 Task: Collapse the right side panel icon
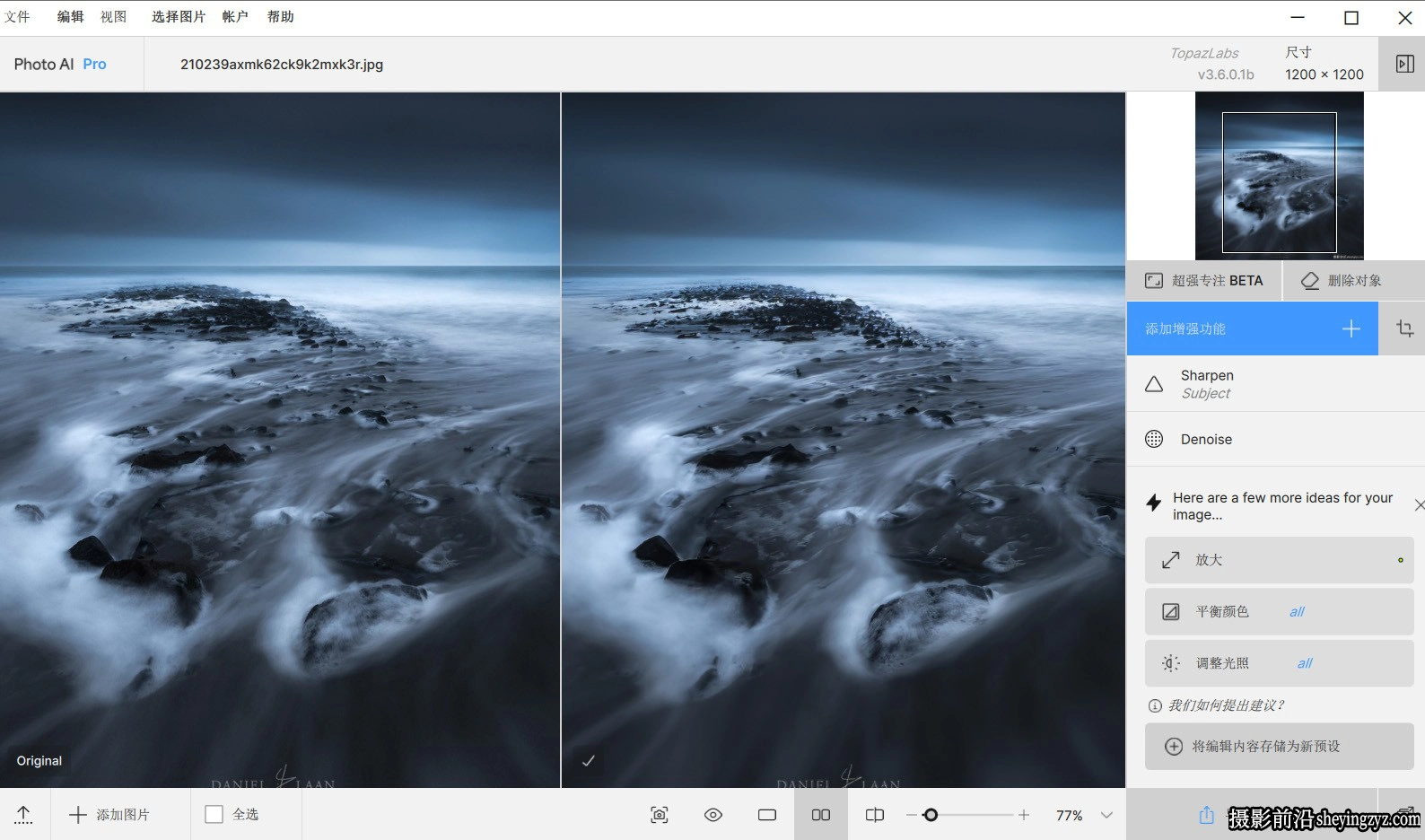1405,64
